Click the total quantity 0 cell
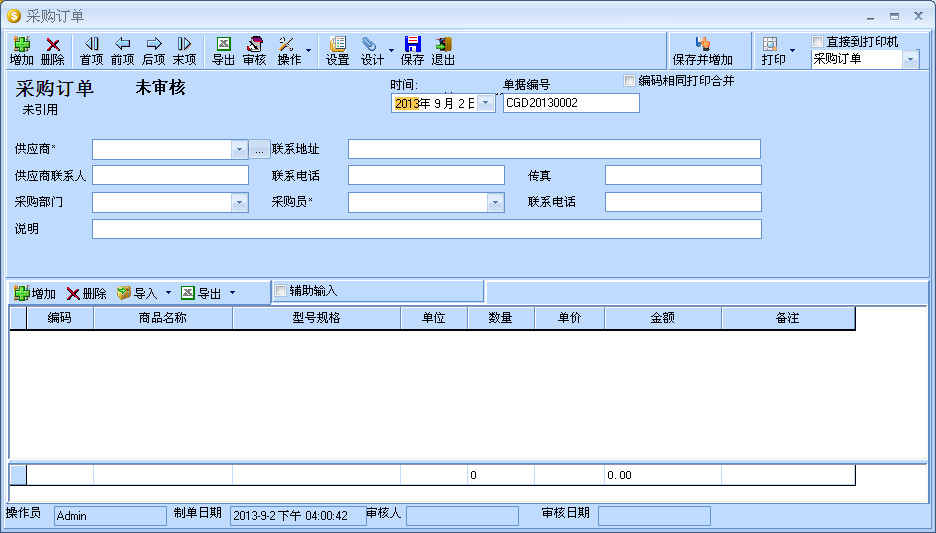This screenshot has height=533, width=936. click(501, 475)
